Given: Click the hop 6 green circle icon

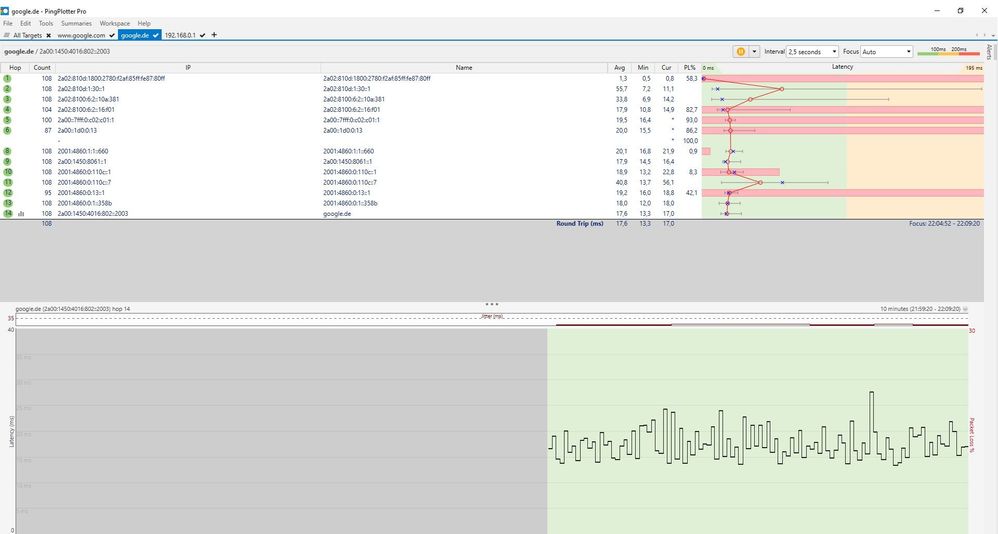Looking at the screenshot, I should tap(8, 130).
